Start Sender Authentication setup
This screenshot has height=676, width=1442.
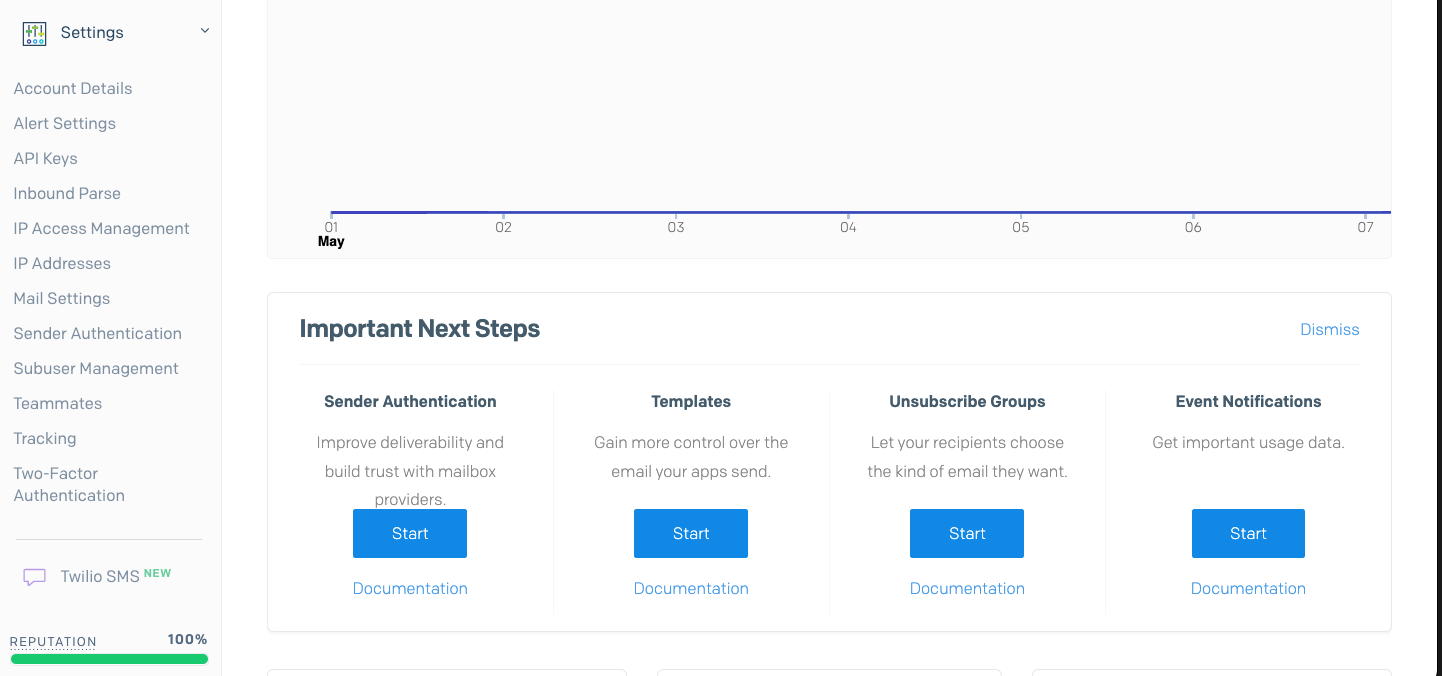(410, 533)
